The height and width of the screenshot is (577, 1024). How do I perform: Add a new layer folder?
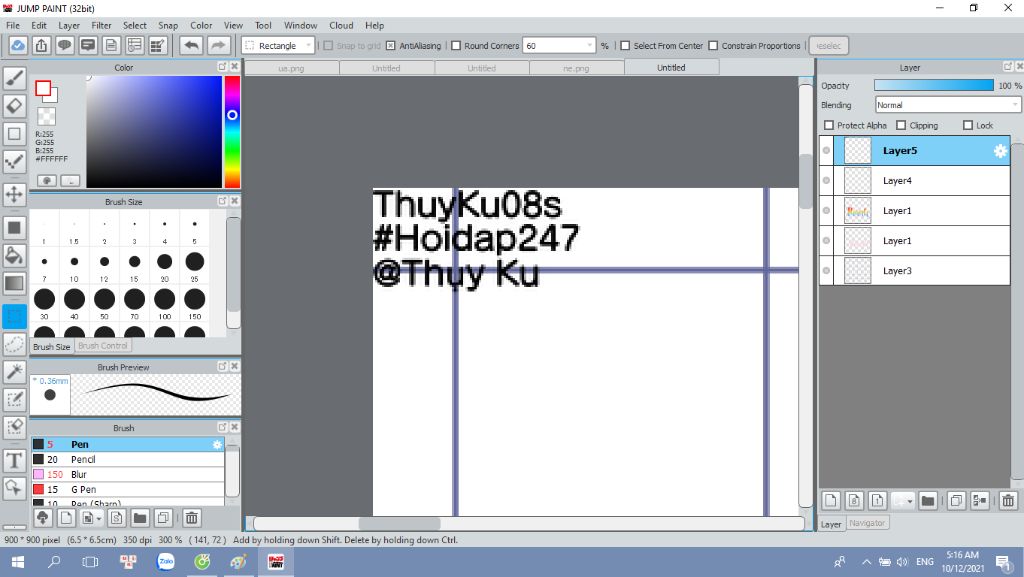click(927, 501)
